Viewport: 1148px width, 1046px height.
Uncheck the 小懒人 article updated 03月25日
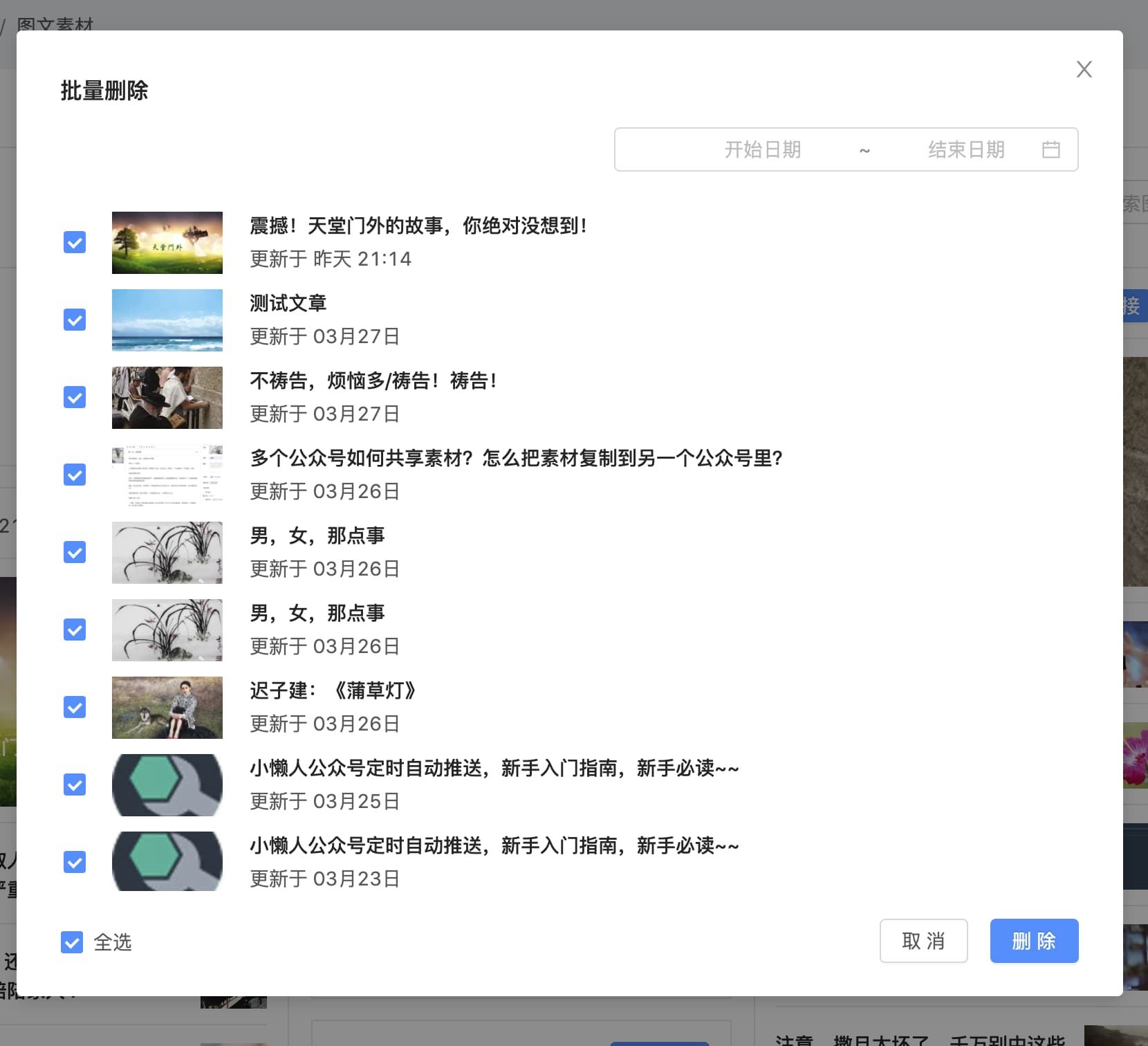(x=74, y=784)
